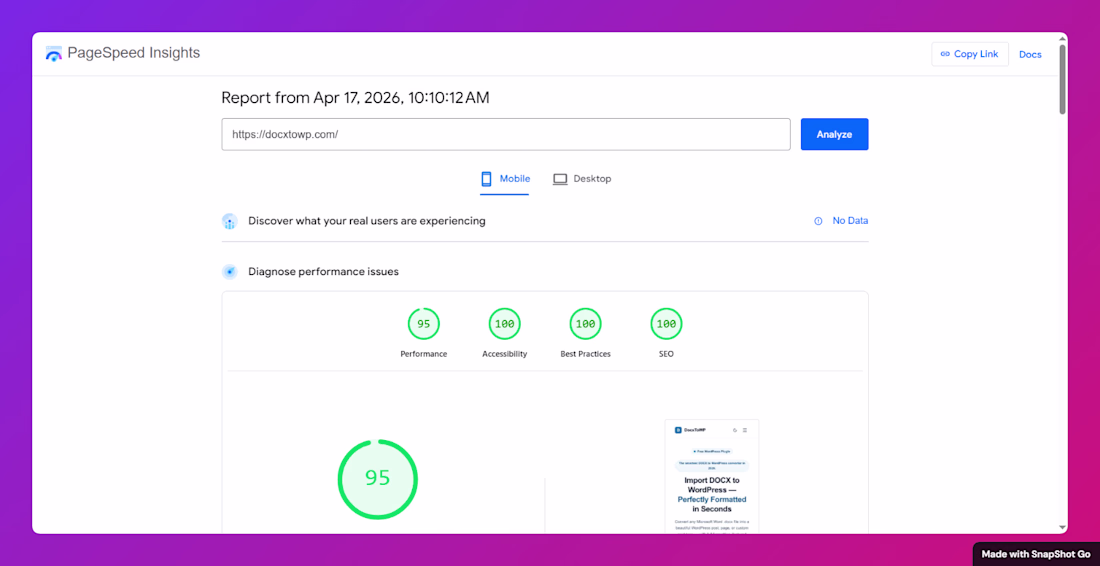Click the 'Performance' label under the gauge

tap(424, 354)
